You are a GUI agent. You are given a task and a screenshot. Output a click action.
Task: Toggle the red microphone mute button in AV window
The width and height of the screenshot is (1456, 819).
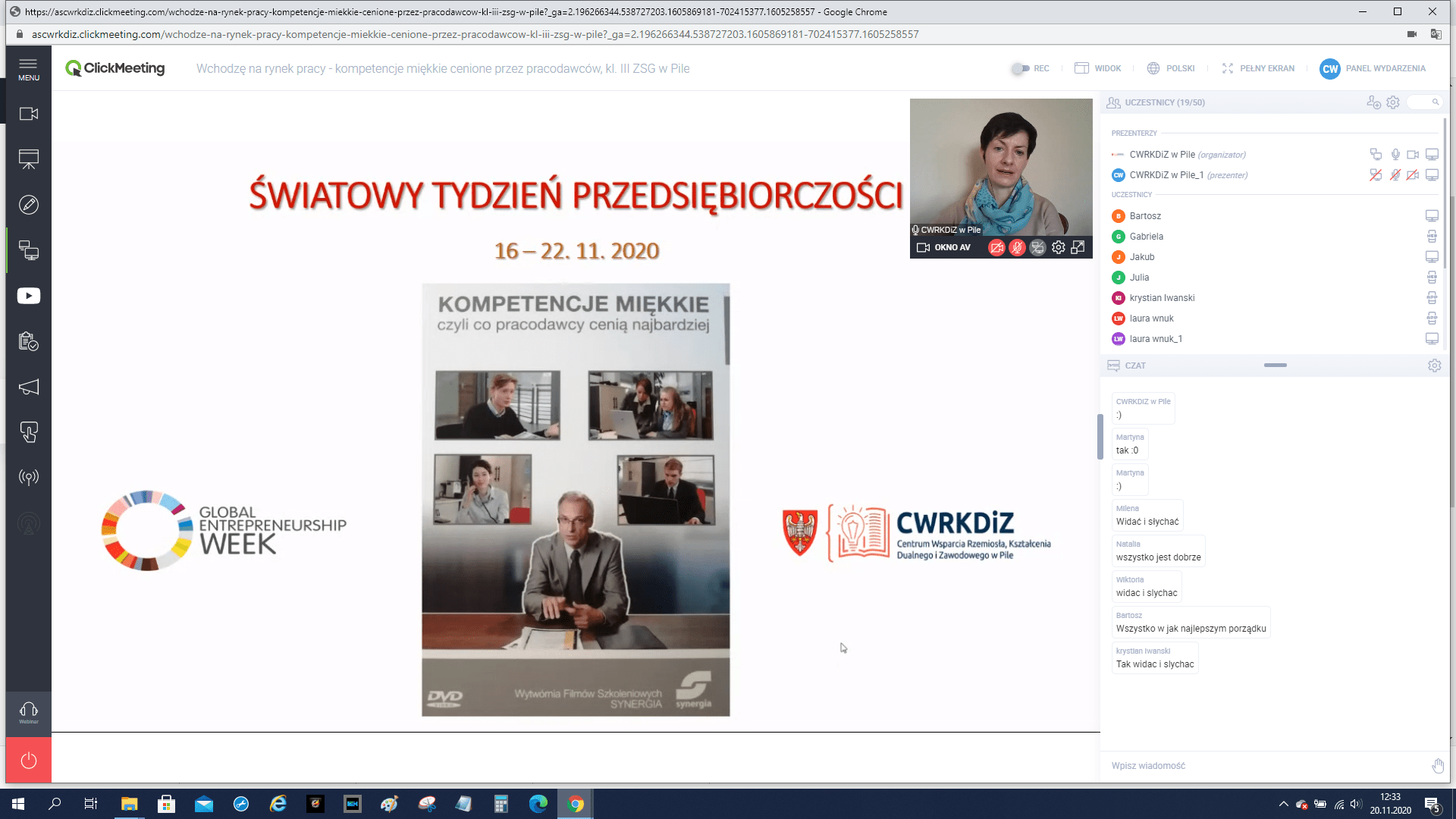click(1017, 247)
